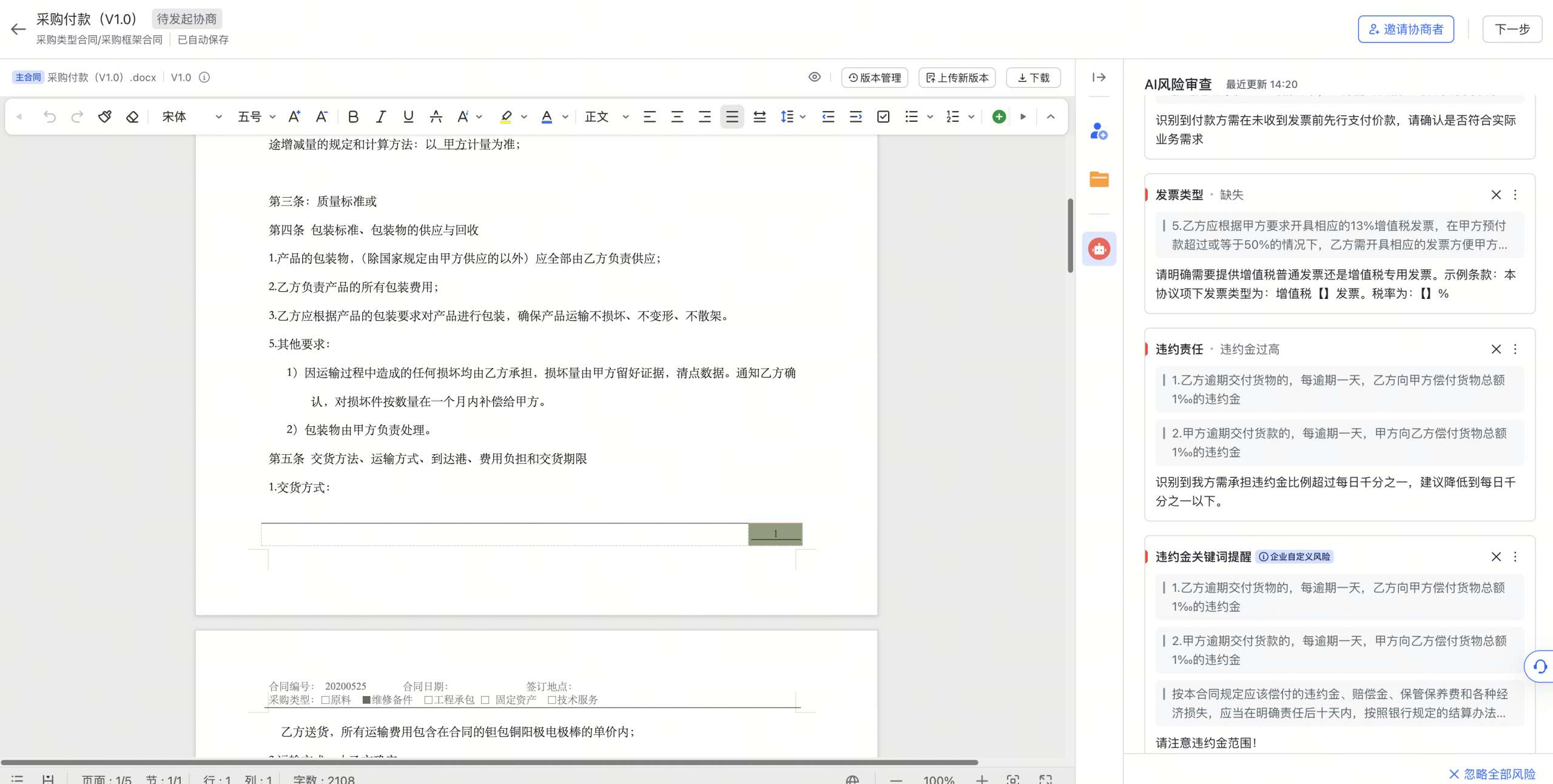Viewport: 1553px width, 784px height.
Task: Open 版本管理 version management
Action: click(x=874, y=78)
